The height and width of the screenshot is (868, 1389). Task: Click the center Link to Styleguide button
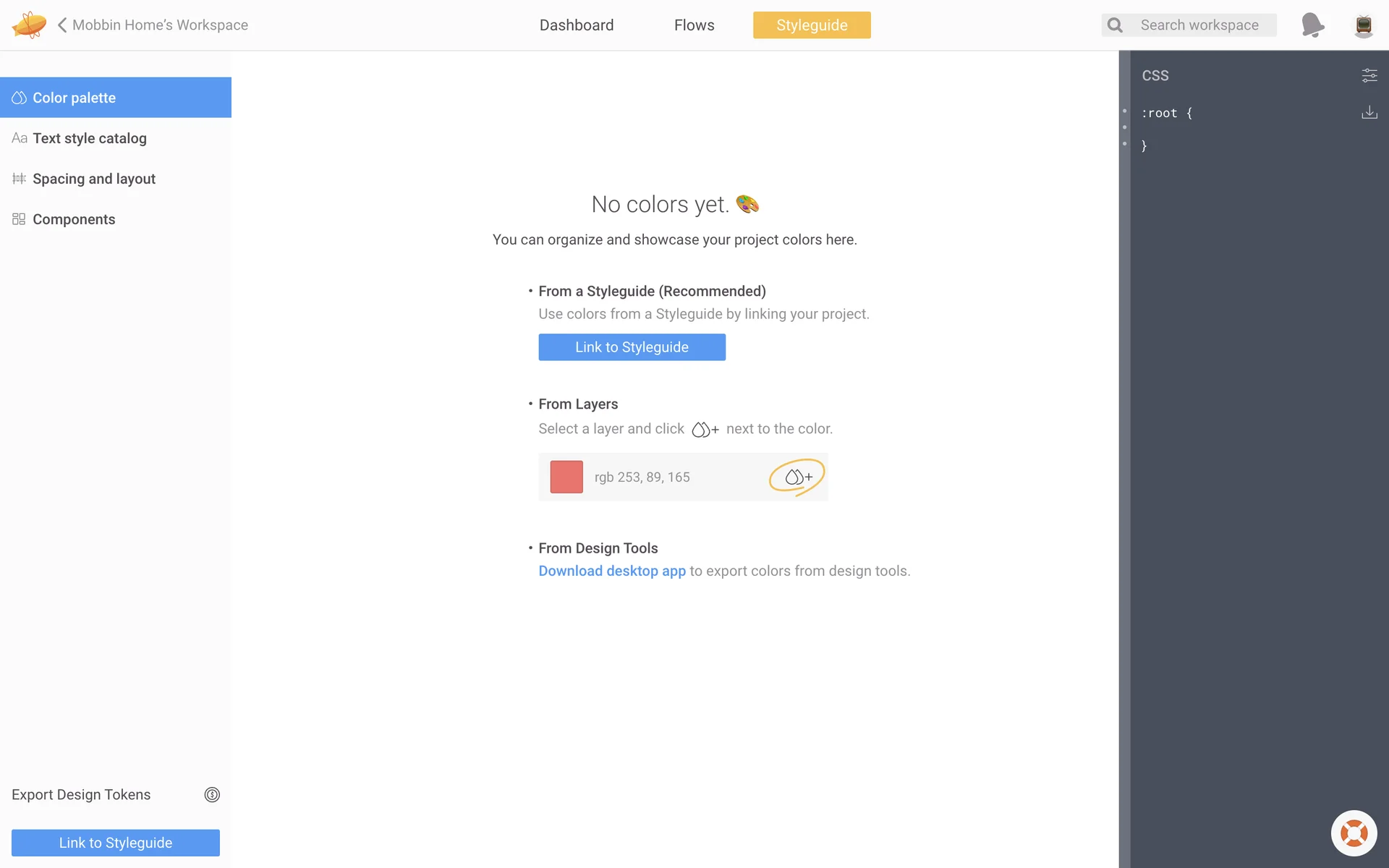click(632, 347)
